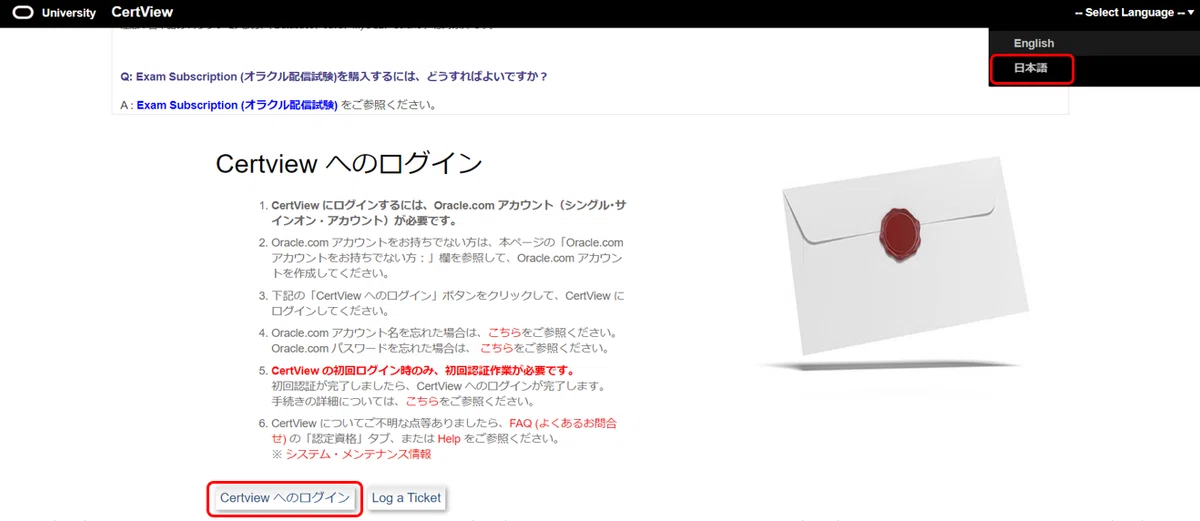This screenshot has height=521, width=1200.
Task: Open the Help link in step 6
Action: pyautogui.click(x=449, y=439)
